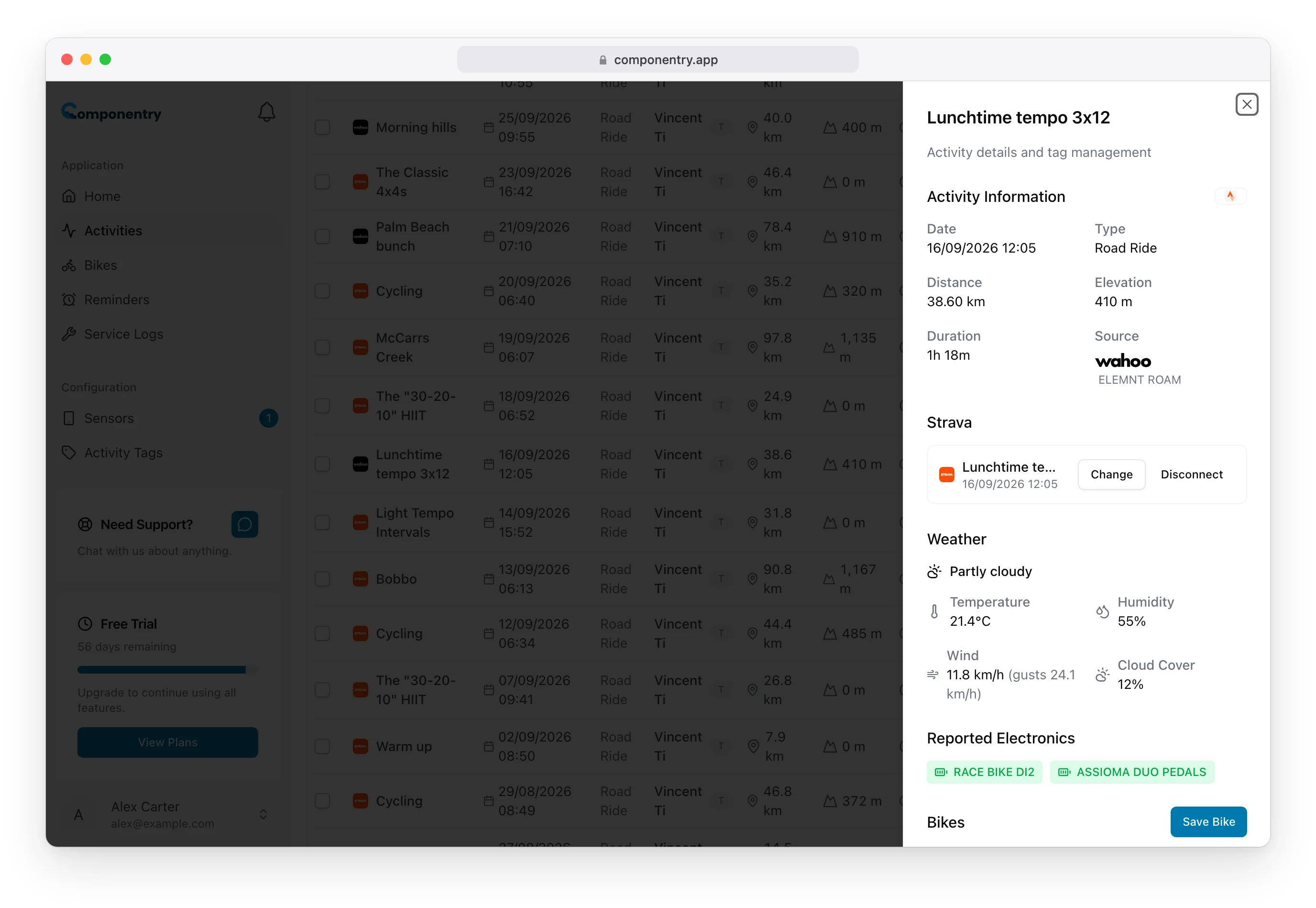The image size is (1316, 908).
Task: Click the location pin icon beside 78.4 km
Action: (x=752, y=237)
